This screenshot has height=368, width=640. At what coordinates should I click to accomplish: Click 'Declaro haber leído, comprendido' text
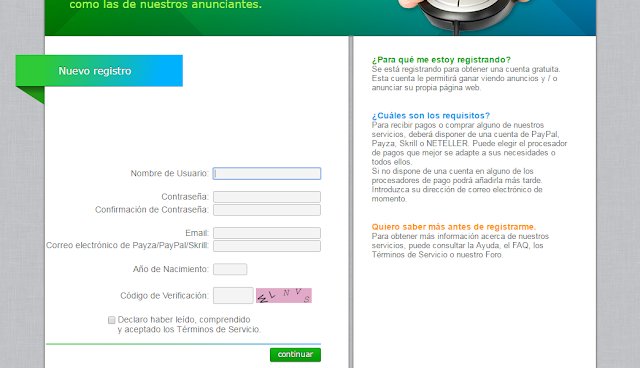coord(184,319)
